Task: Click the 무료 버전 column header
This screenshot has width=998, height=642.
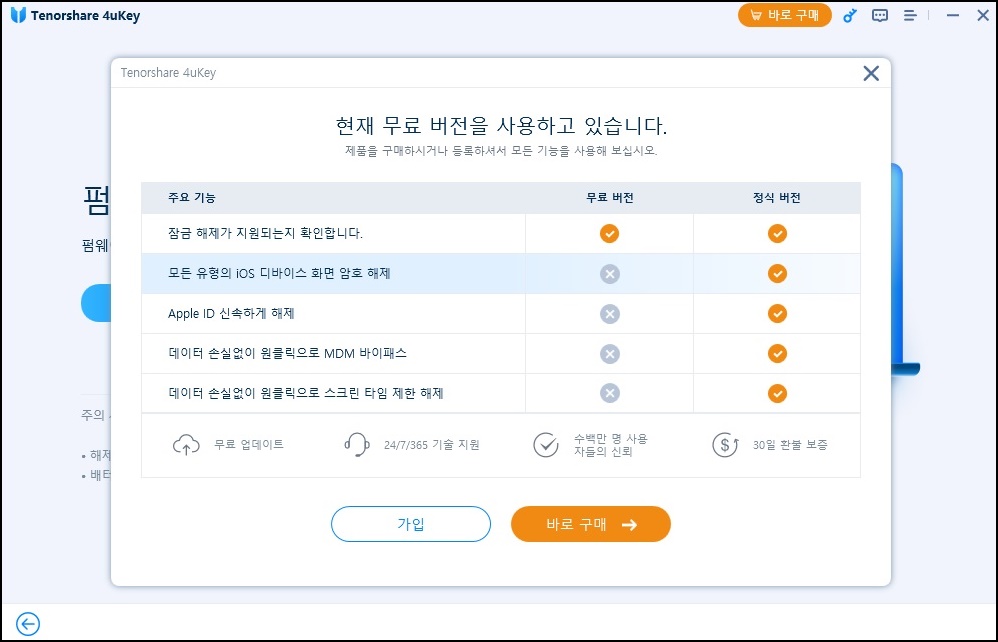Action: click(609, 198)
